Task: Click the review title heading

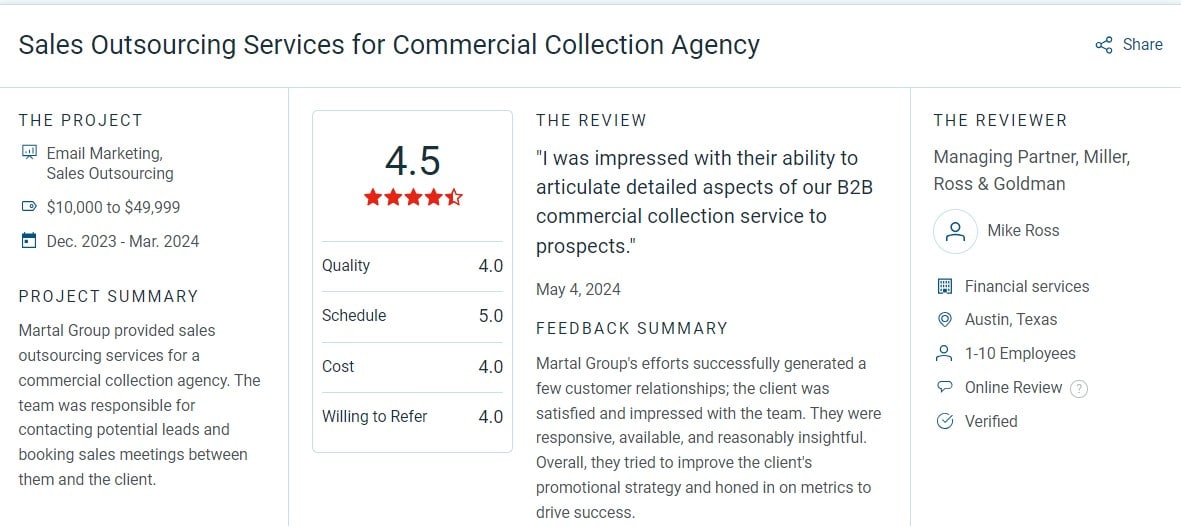Action: [389, 45]
